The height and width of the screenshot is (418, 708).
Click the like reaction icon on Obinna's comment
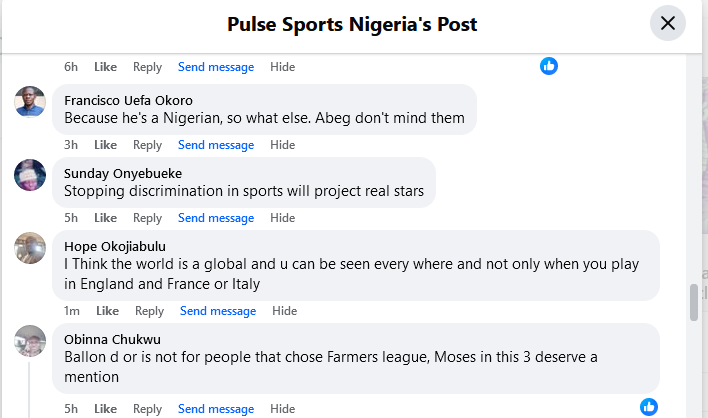point(649,406)
